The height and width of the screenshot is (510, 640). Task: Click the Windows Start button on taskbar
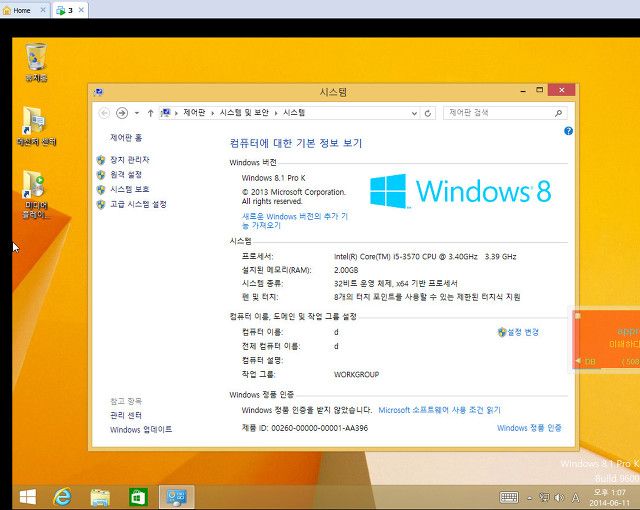pos(28,497)
